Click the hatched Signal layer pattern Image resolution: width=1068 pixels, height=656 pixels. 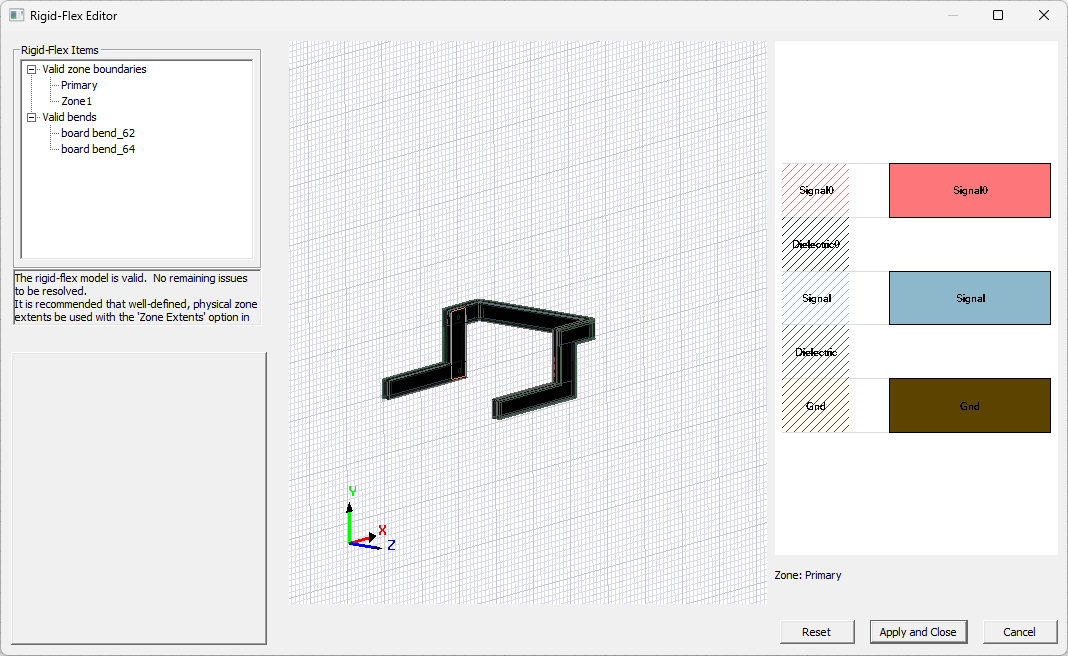point(815,298)
